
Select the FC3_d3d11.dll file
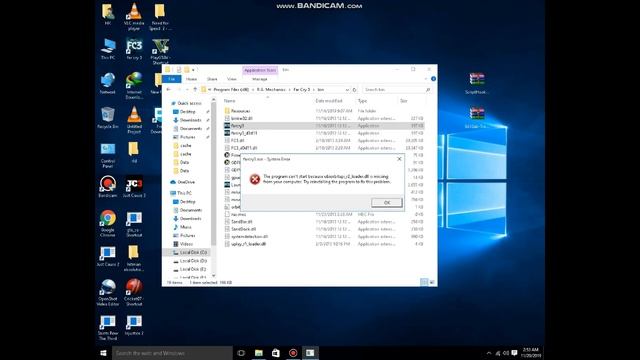[x=244, y=148]
